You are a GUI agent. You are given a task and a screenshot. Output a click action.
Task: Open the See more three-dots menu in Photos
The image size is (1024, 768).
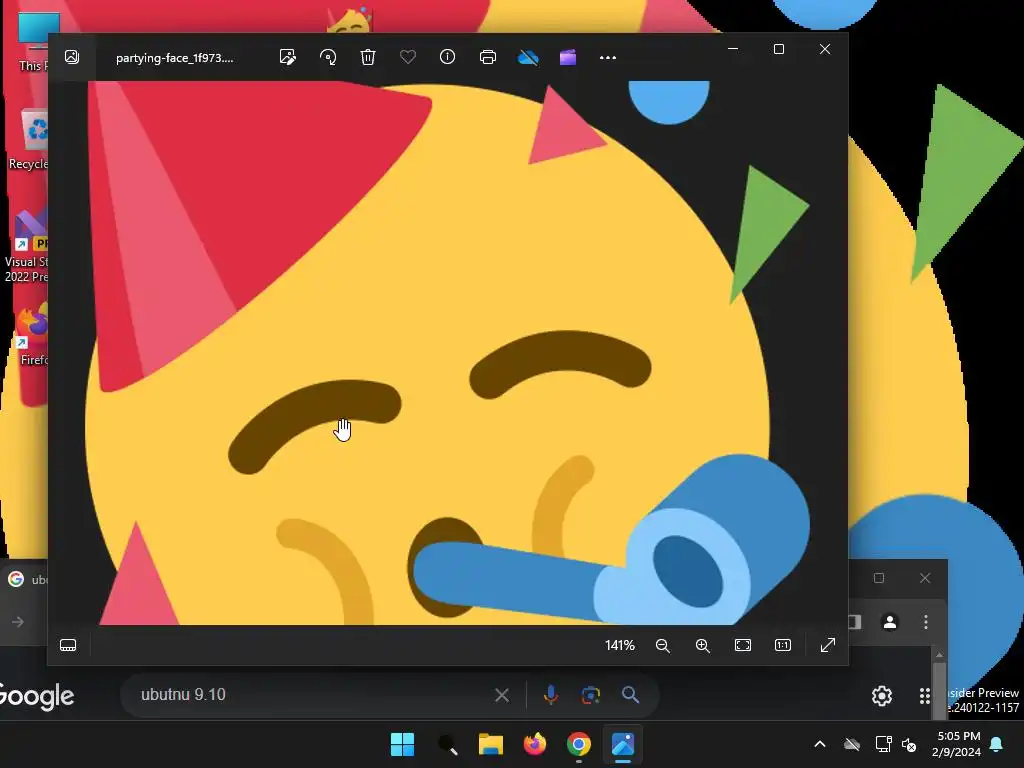608,57
